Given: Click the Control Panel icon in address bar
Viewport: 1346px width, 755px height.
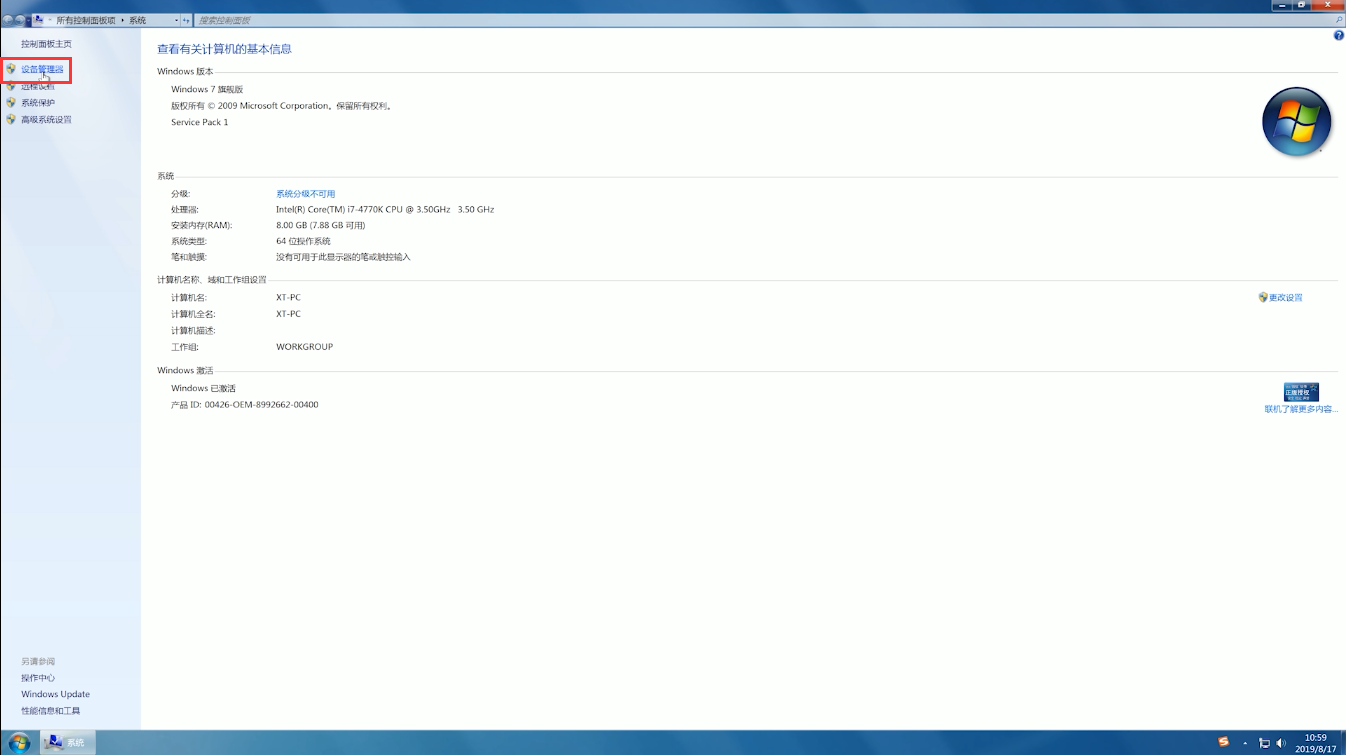Looking at the screenshot, I should (x=39, y=20).
